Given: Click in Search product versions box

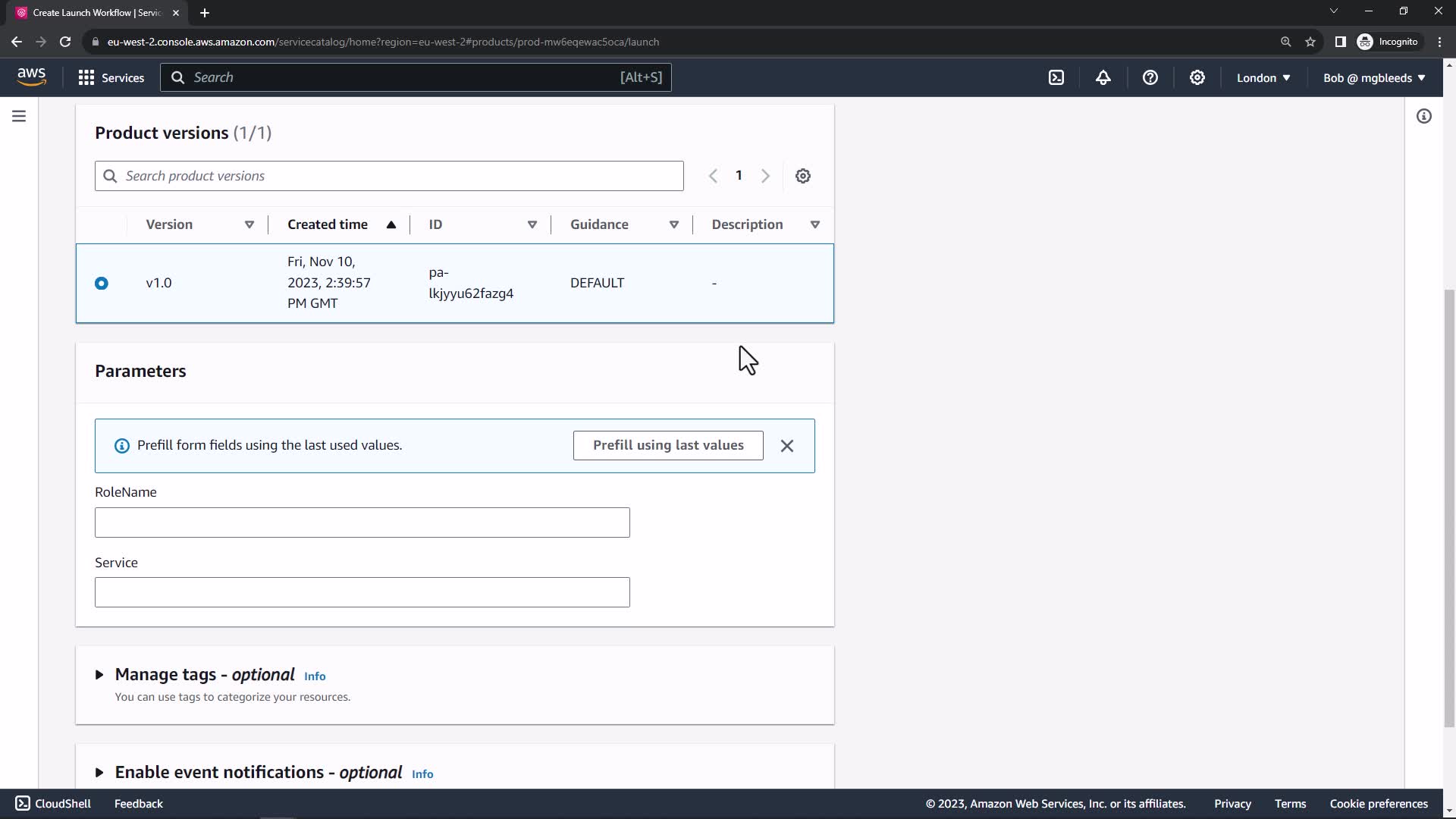Looking at the screenshot, I should coord(389,176).
